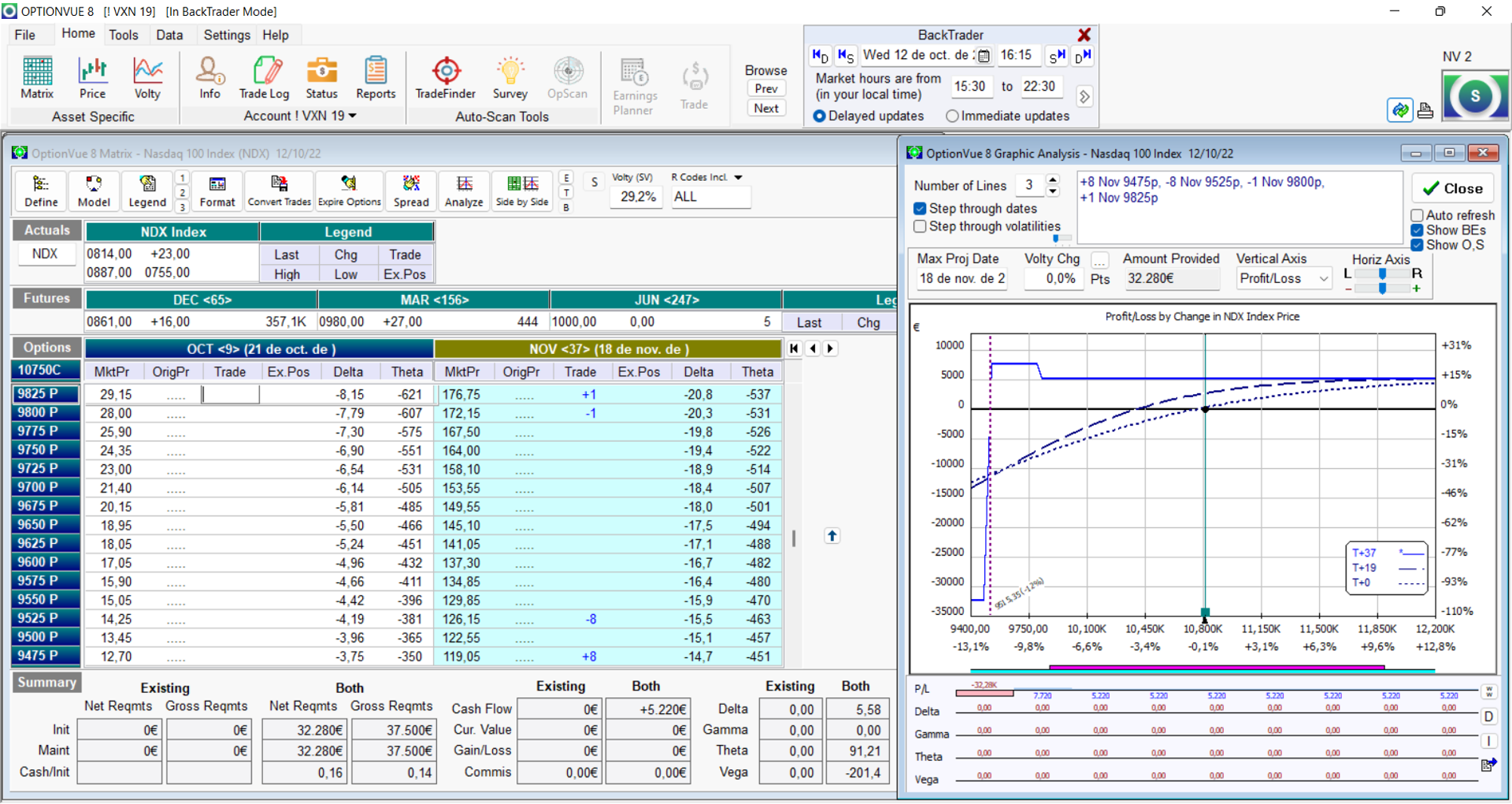Screen dimensions: 1512x804
Task: Open the File menu
Action: click(25, 35)
